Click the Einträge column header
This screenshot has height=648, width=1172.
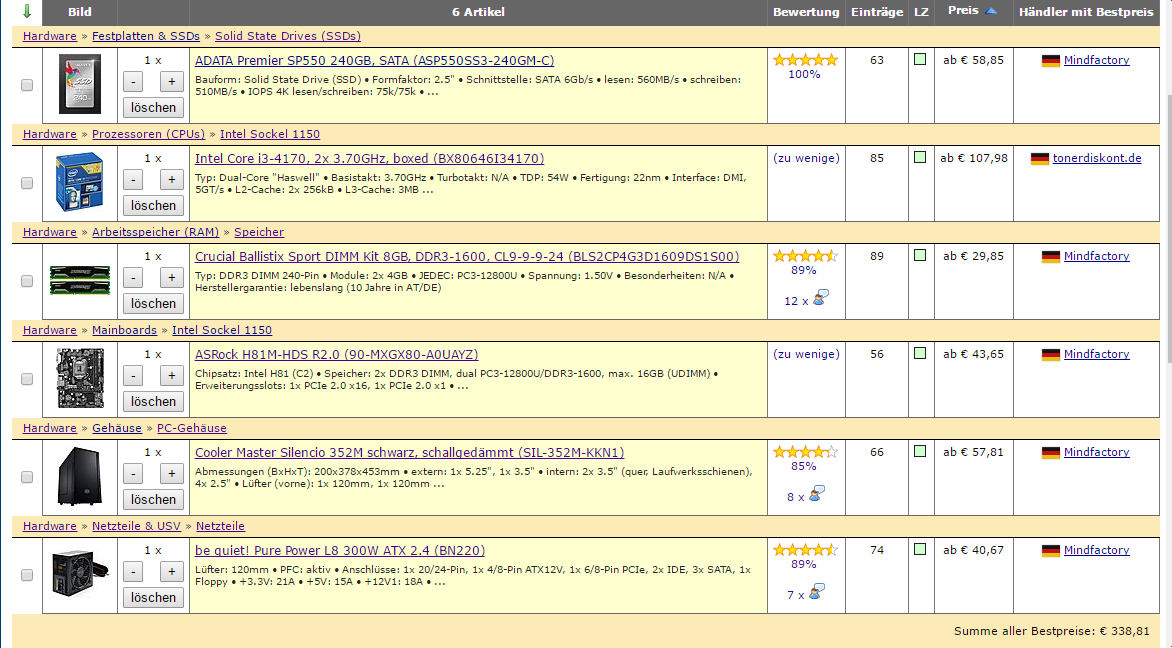coord(877,12)
